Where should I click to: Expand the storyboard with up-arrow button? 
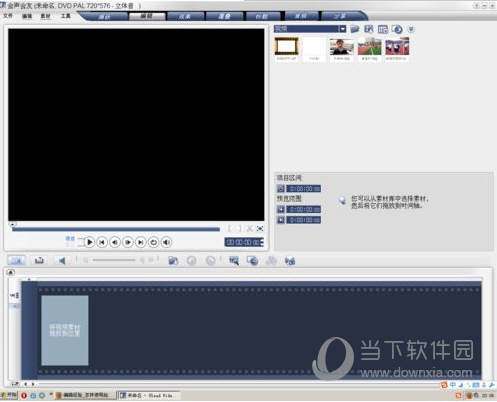[10, 272]
